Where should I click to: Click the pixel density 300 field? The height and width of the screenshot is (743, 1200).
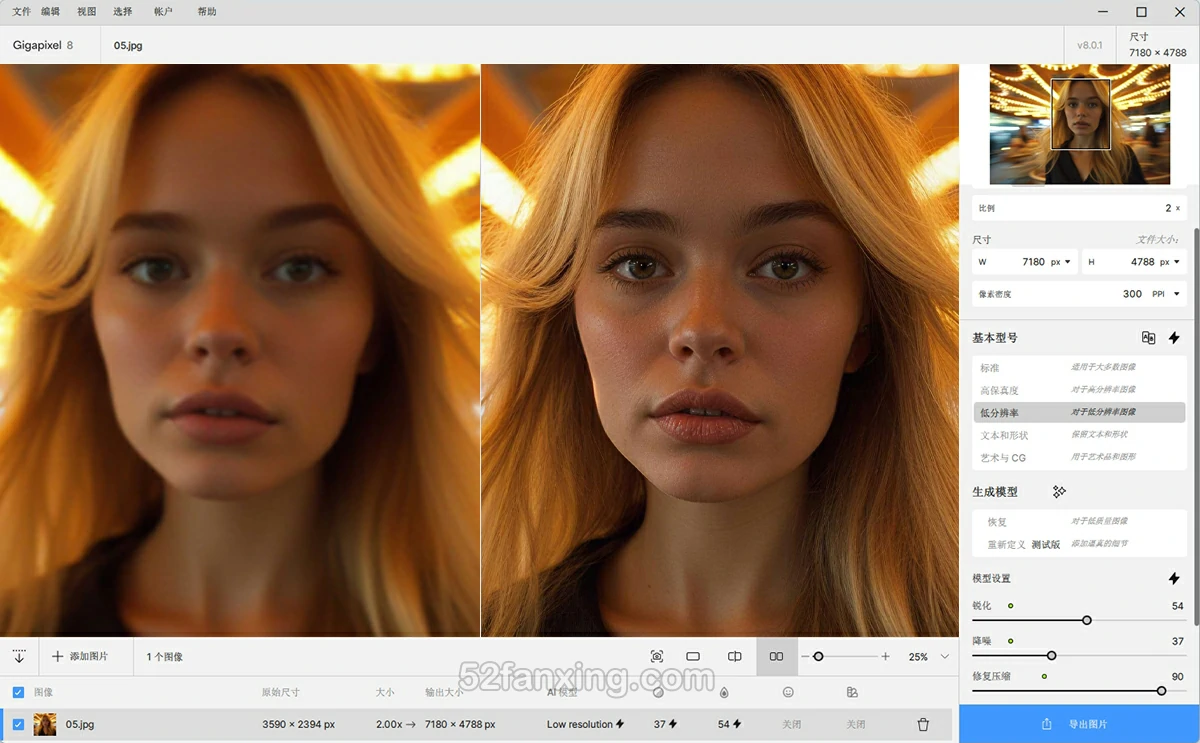tap(1079, 294)
